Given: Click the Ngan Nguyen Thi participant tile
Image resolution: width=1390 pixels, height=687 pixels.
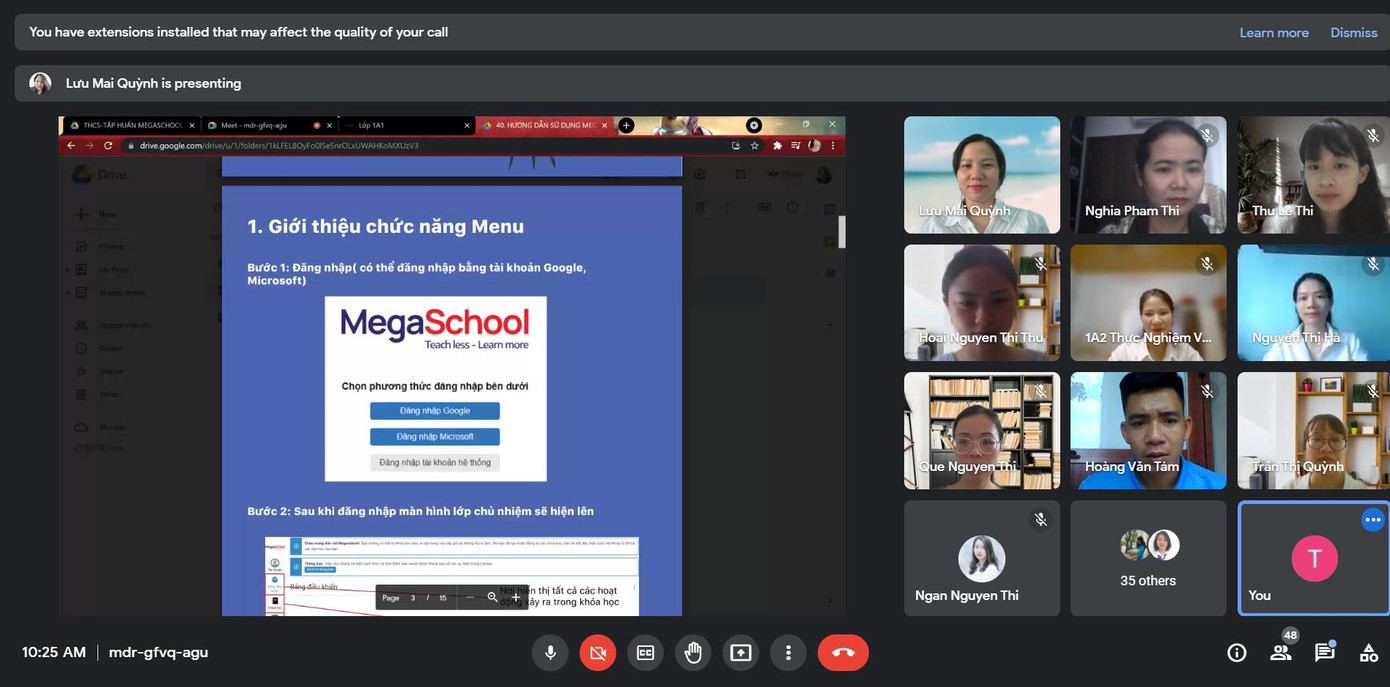Looking at the screenshot, I should click(x=981, y=558).
